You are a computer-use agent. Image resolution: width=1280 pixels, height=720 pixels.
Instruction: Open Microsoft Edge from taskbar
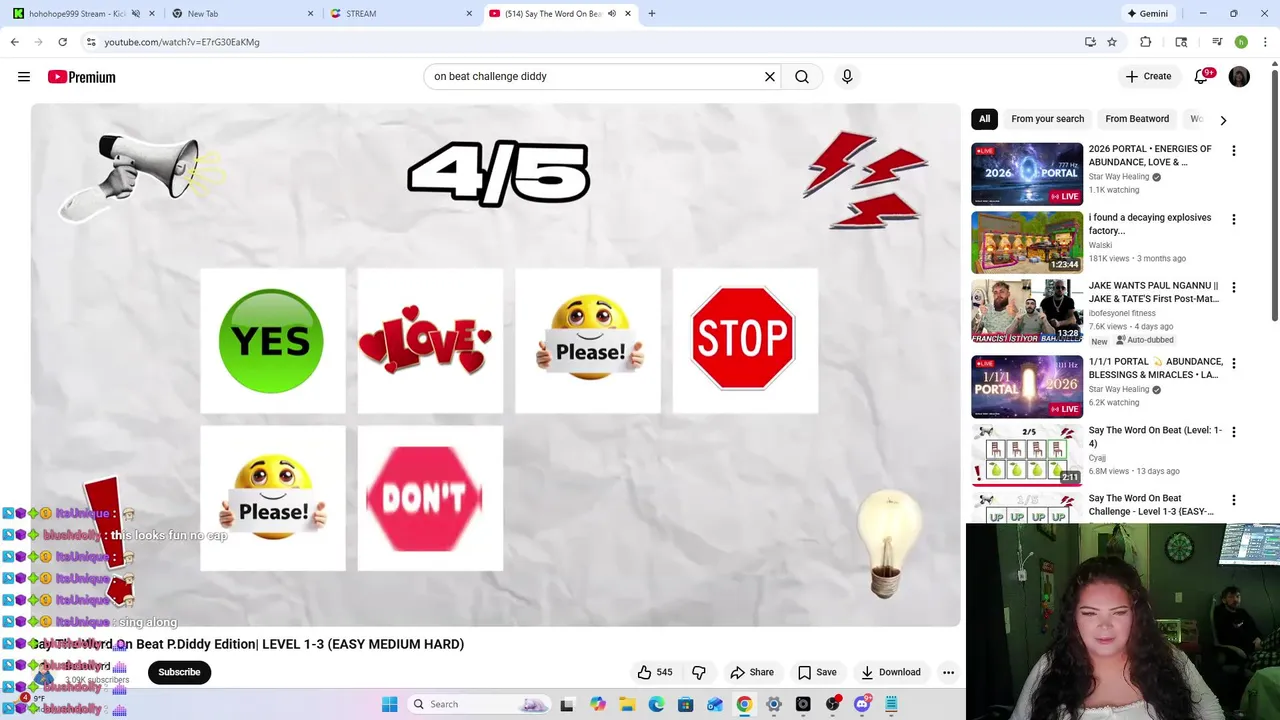coord(656,704)
